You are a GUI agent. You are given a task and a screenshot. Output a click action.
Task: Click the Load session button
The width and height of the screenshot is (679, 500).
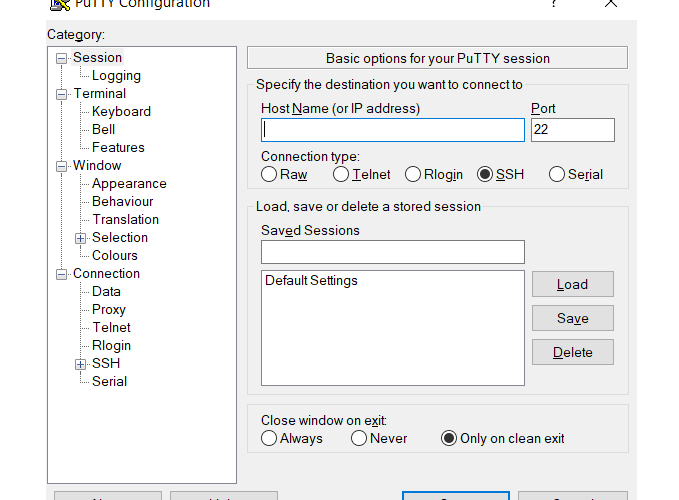pos(572,284)
